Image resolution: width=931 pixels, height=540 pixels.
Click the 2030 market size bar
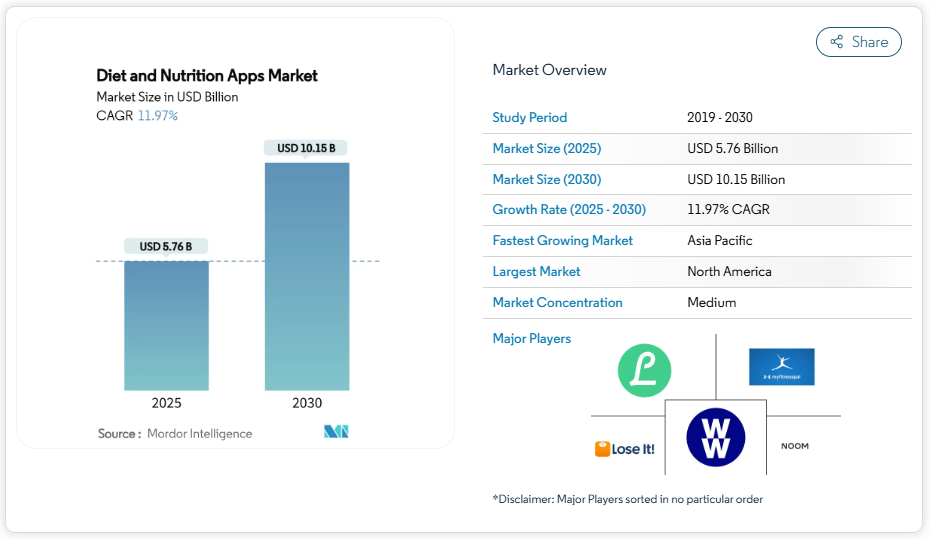[x=307, y=276]
